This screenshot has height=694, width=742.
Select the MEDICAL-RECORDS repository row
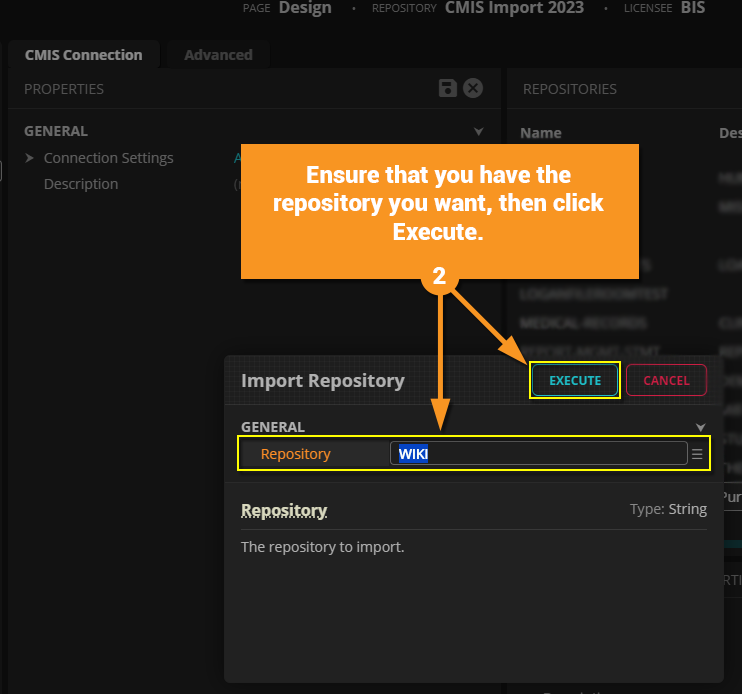click(x=583, y=323)
